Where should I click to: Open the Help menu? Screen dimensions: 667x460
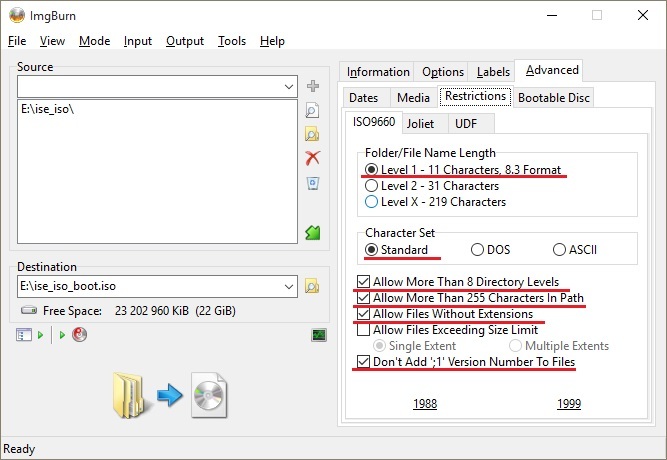272,41
